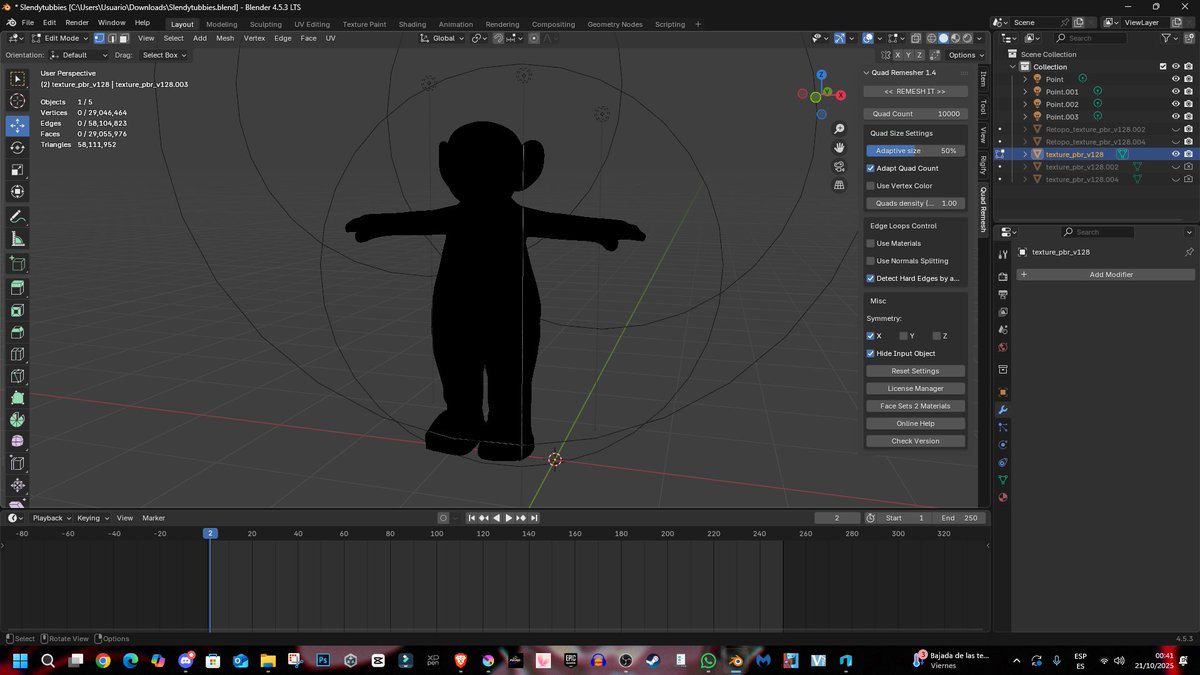This screenshot has height=675, width=1200.
Task: Select the Annotate pencil tool
Action: click(x=17, y=217)
